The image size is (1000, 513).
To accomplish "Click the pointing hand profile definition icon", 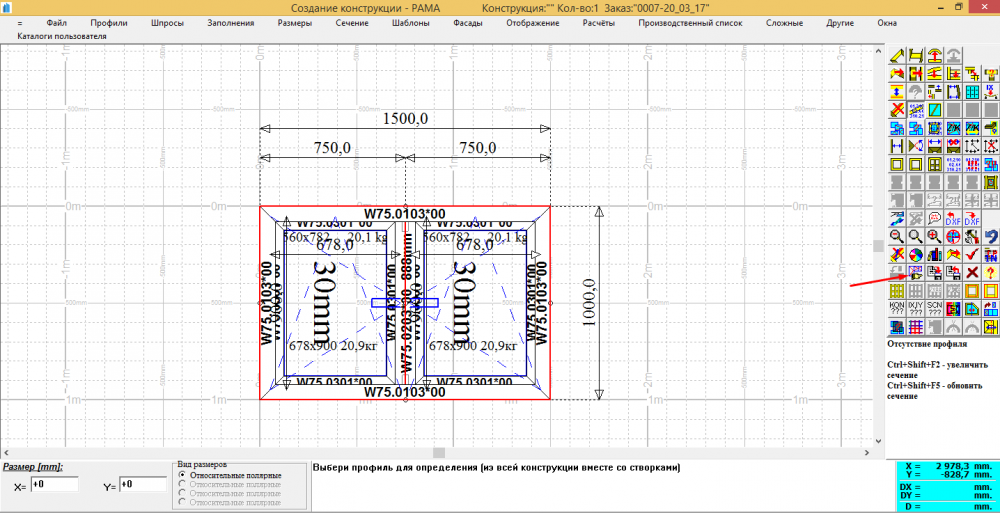I will (x=916, y=272).
